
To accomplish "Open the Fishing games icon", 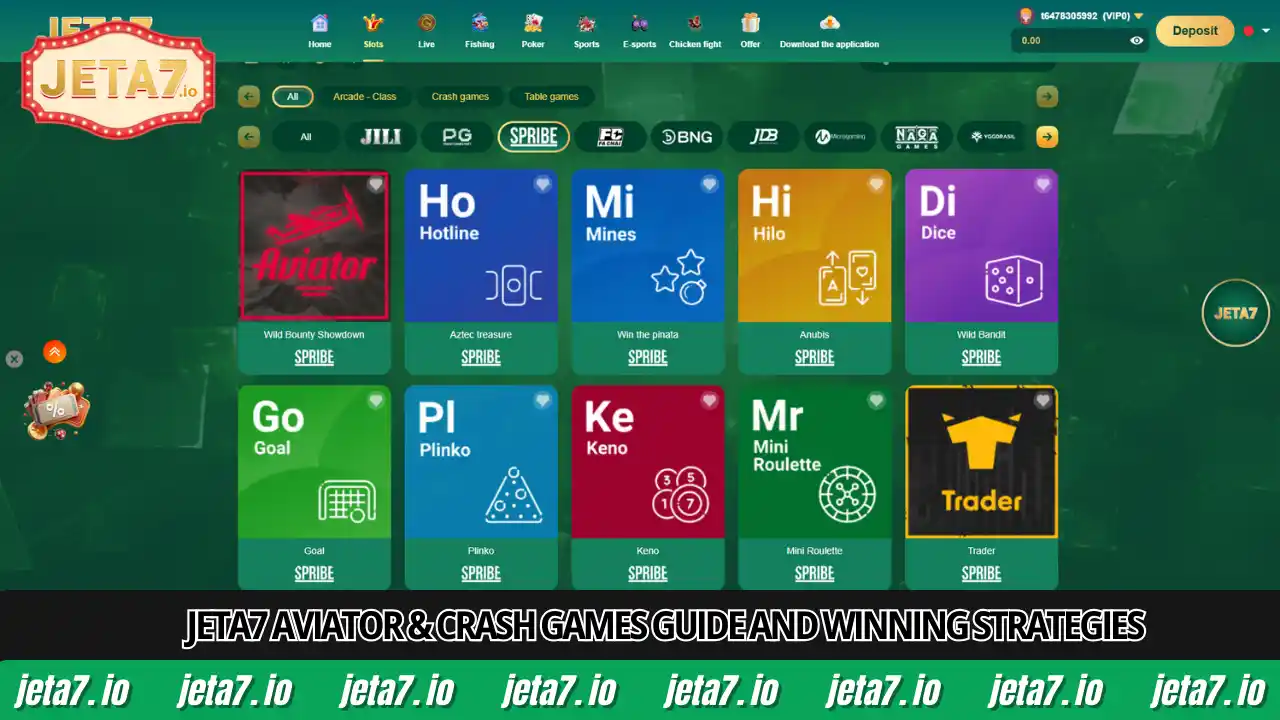I will click(480, 23).
